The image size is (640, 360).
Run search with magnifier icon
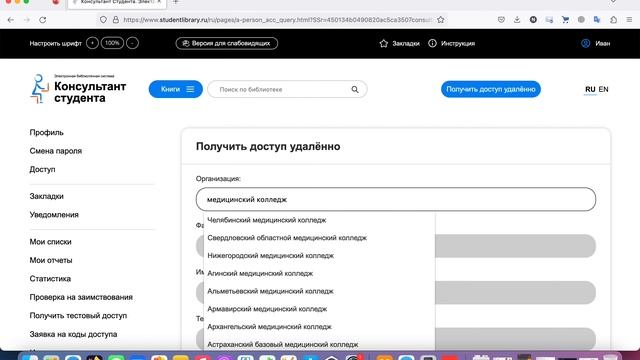pos(355,89)
